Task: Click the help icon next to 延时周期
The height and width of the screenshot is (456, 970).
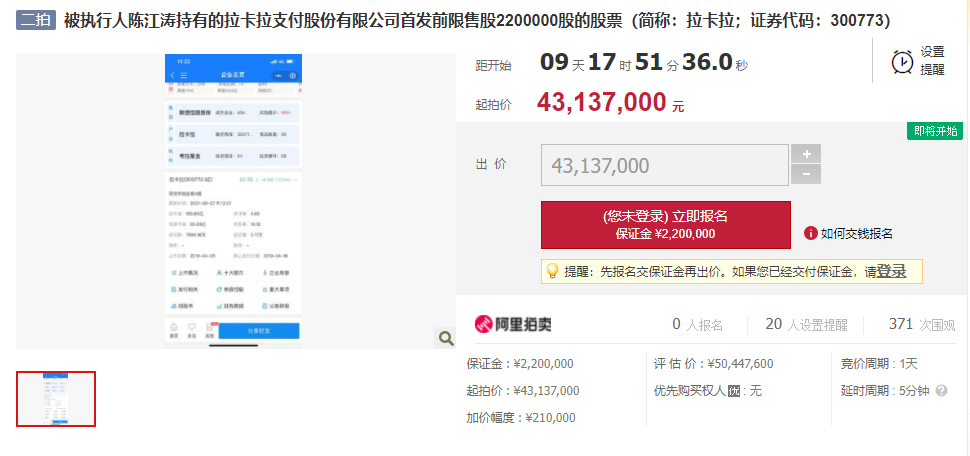Action: [x=942, y=391]
